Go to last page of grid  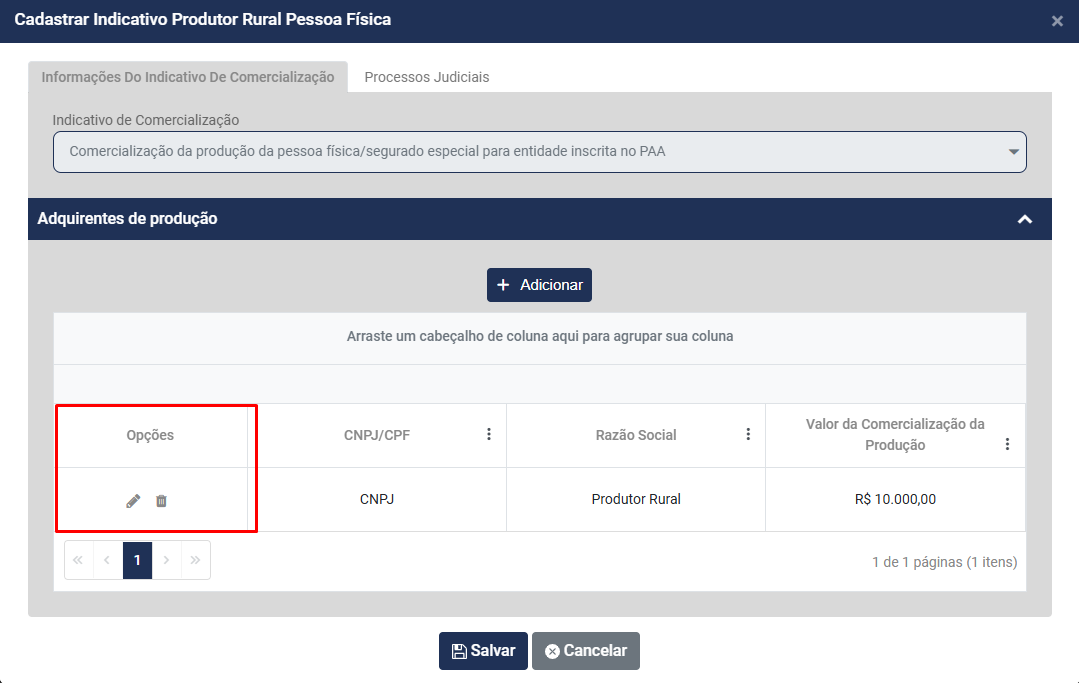[196, 561]
